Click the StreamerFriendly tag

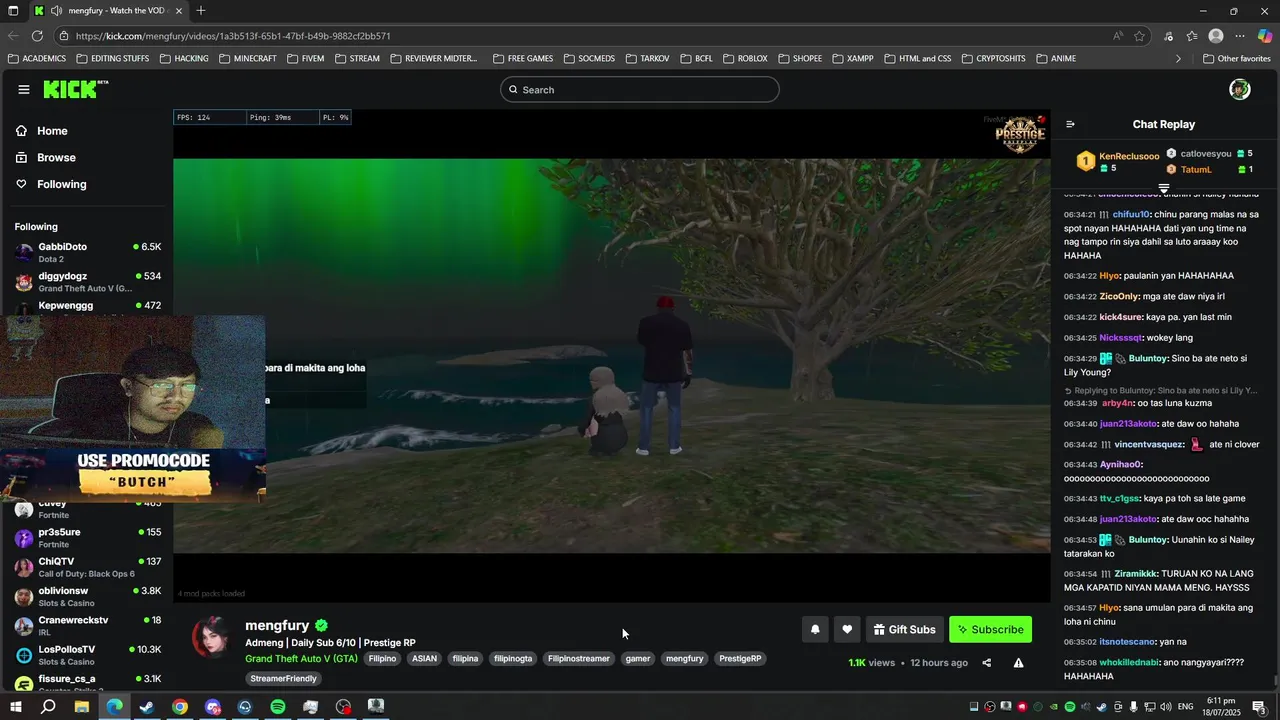coord(283,679)
